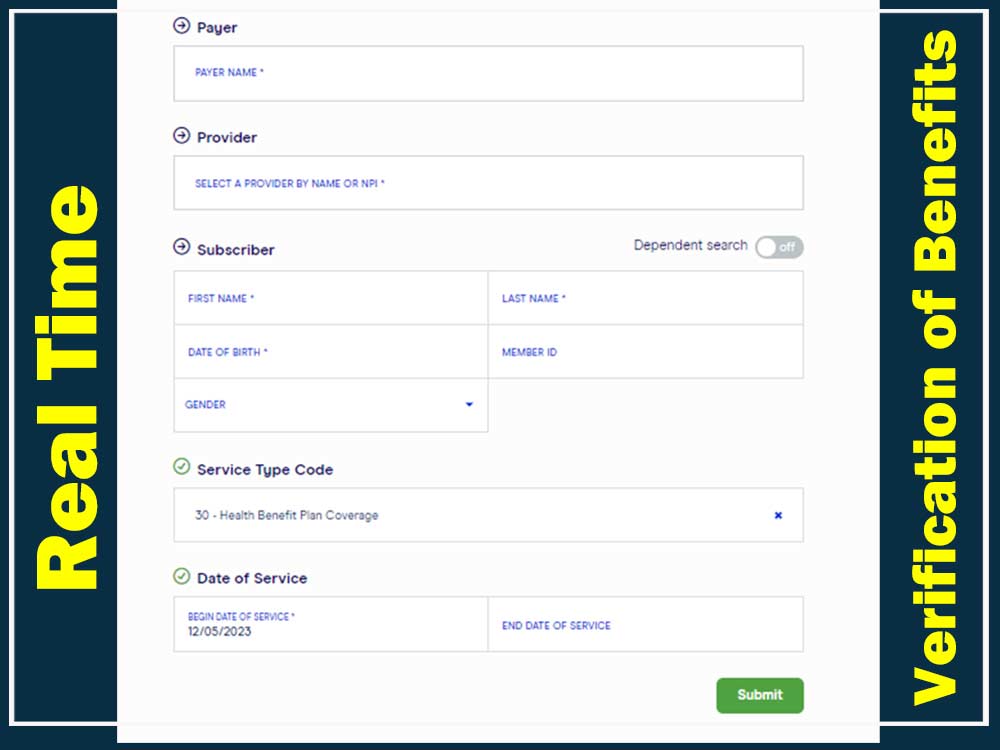Click the 12/05/2023 date value
Viewport: 1000px width, 750px height.
[219, 631]
